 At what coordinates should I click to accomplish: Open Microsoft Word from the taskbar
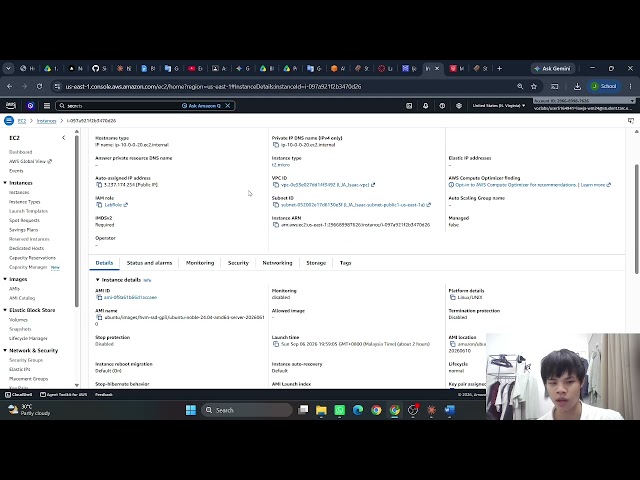(450, 410)
